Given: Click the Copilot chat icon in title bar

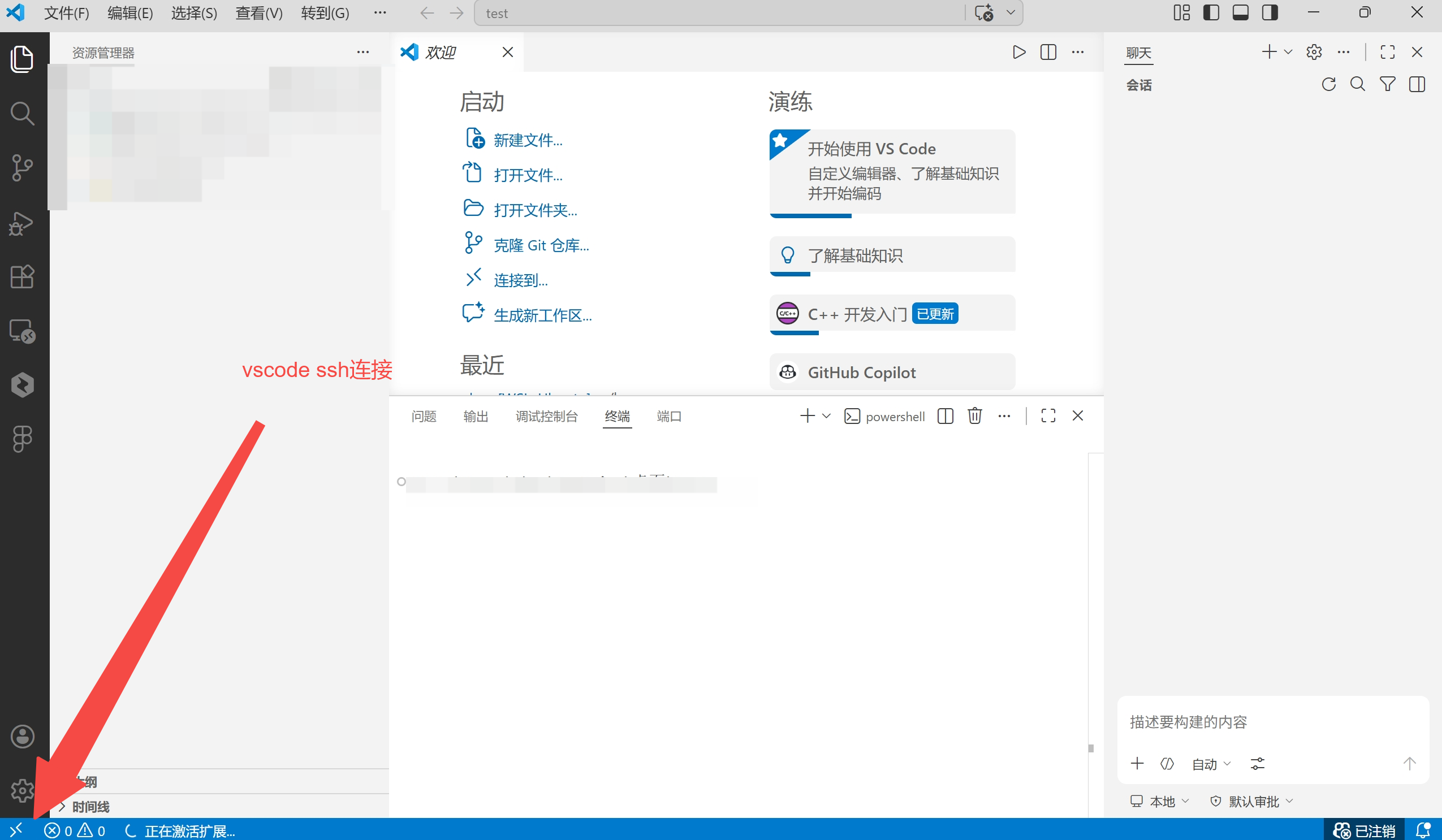Looking at the screenshot, I should coord(983,12).
